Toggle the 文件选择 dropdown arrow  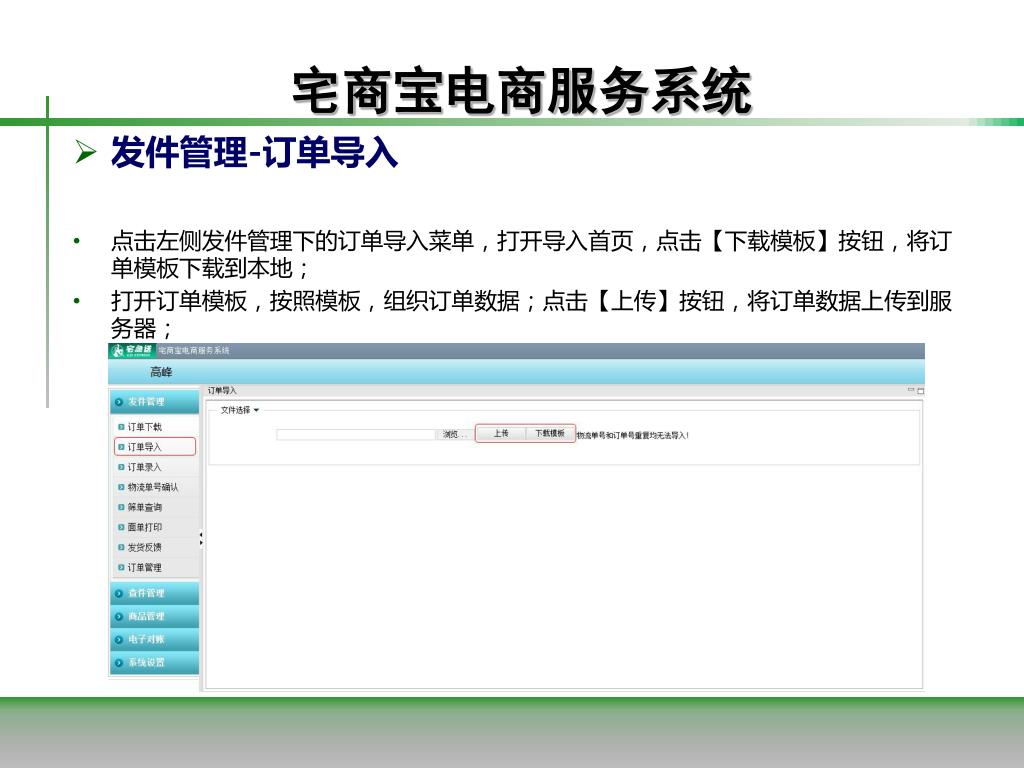click(256, 410)
